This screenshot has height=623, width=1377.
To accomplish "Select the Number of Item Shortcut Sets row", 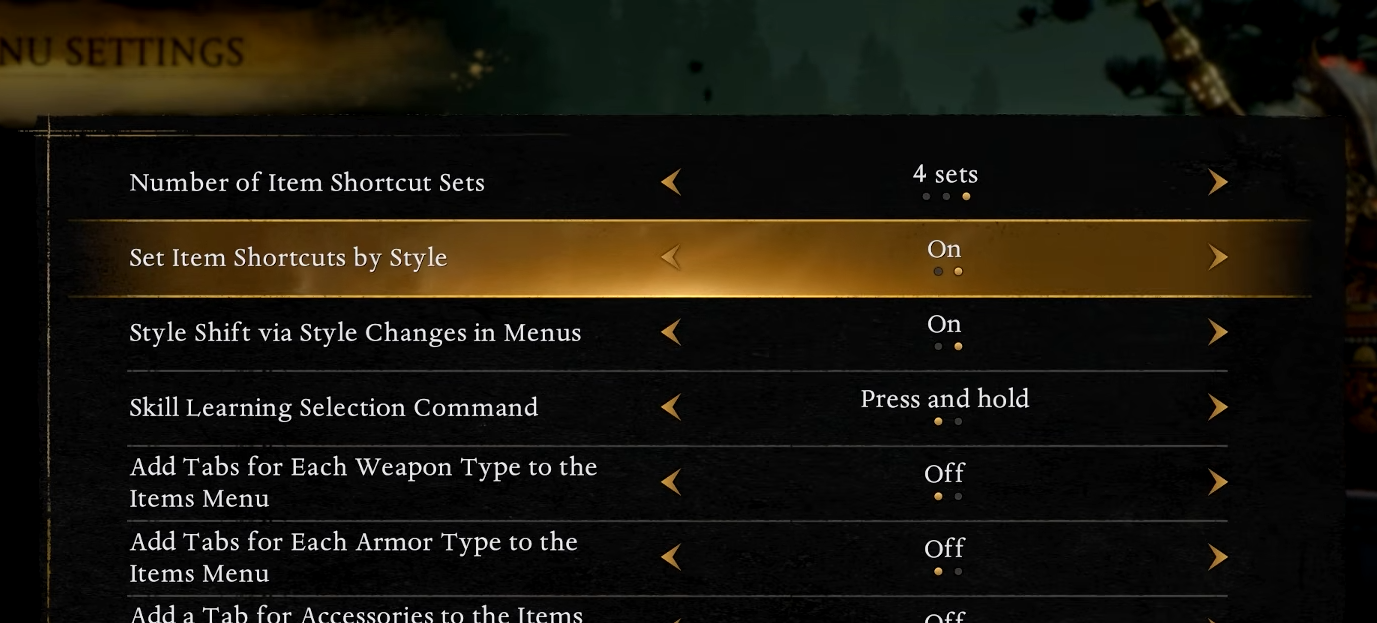I will pos(307,183).
